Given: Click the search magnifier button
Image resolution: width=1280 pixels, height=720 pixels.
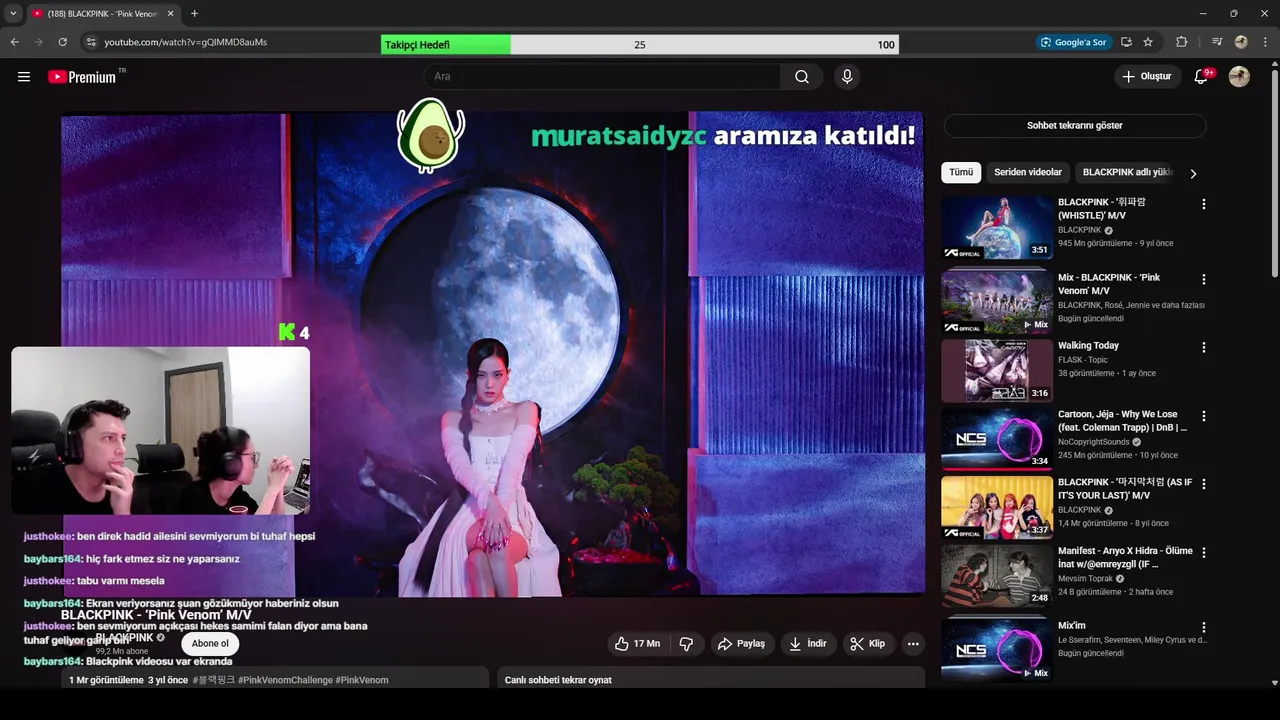Looking at the screenshot, I should coord(802,77).
